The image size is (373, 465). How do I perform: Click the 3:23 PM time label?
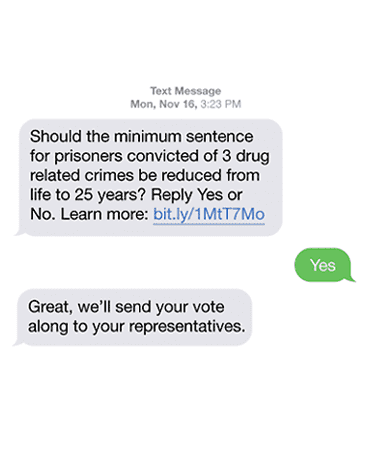[221, 104]
